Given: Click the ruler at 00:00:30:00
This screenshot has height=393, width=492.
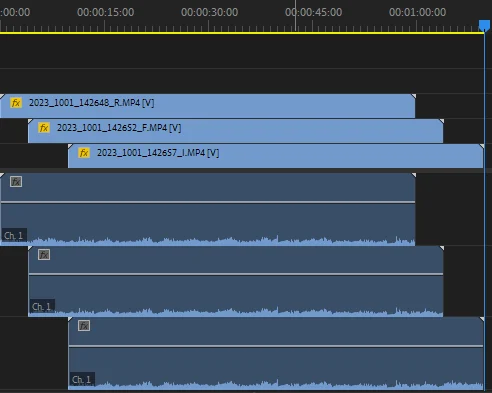Looking at the screenshot, I should pyautogui.click(x=209, y=12).
